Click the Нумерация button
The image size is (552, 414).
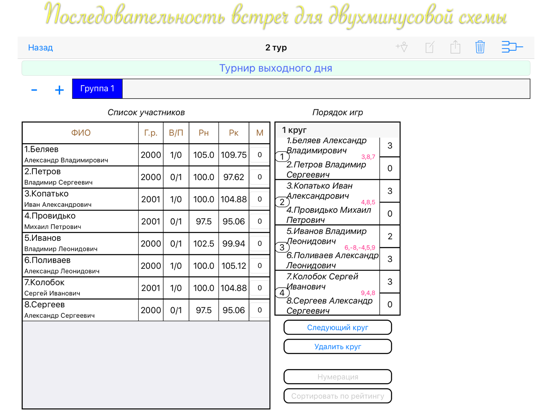(x=337, y=377)
